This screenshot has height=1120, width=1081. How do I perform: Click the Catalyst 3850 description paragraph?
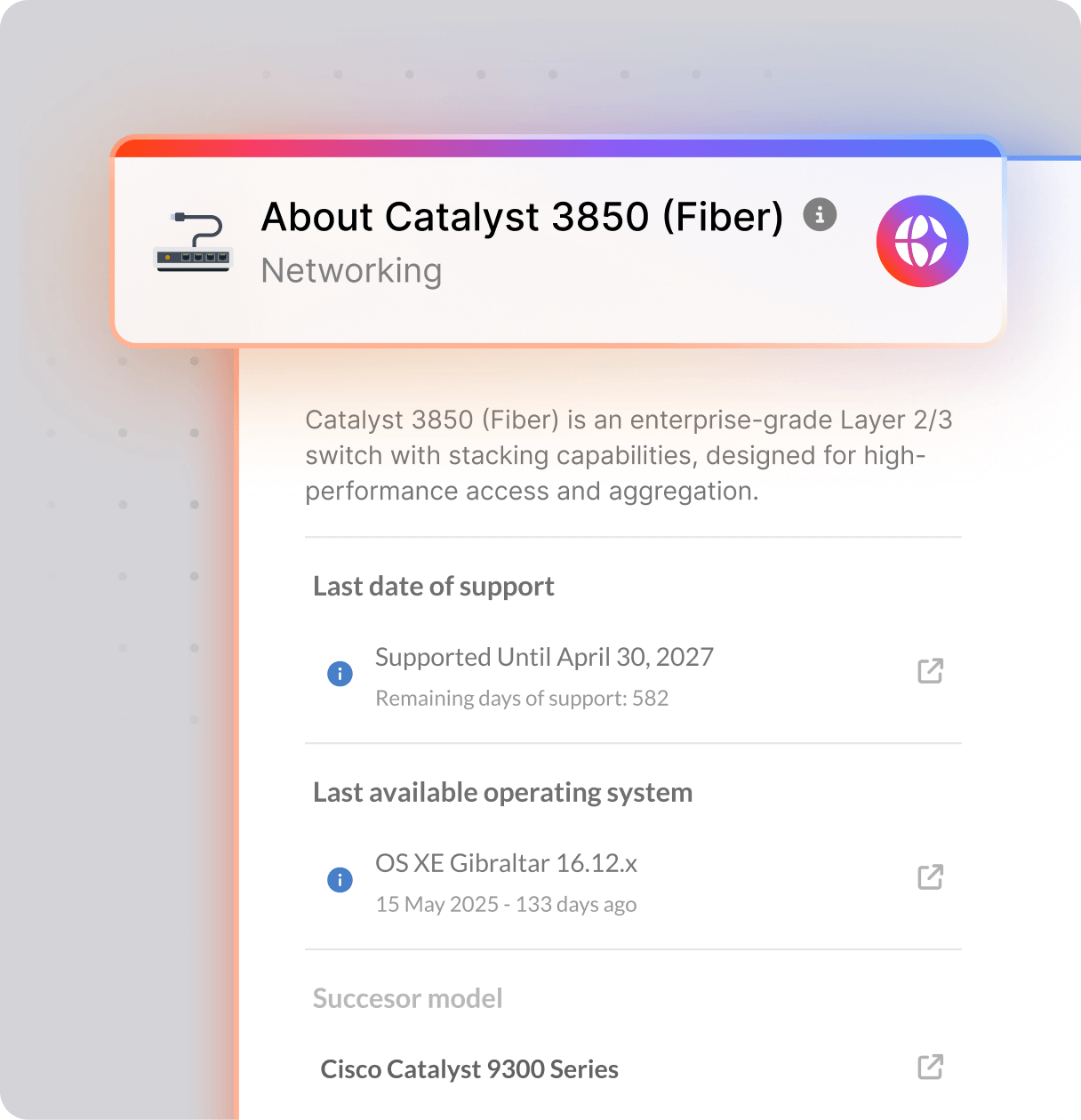pyautogui.click(x=628, y=455)
